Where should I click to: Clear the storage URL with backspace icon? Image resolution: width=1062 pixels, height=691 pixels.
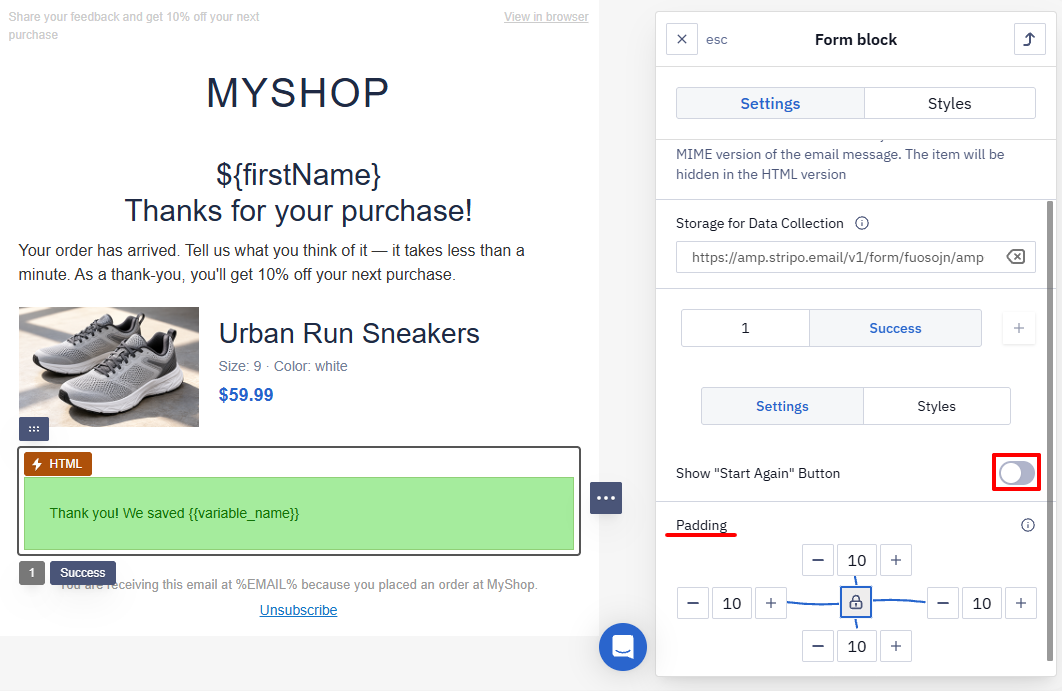pos(1016,257)
